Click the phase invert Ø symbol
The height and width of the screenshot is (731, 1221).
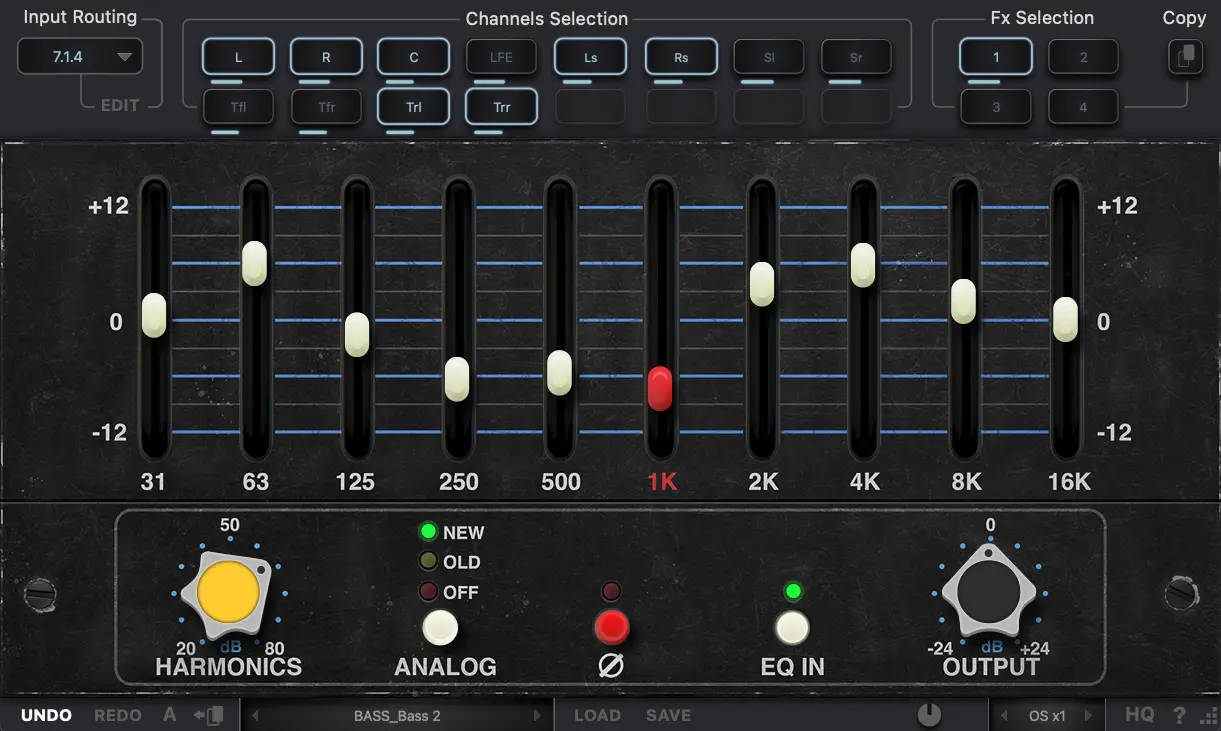pos(611,666)
